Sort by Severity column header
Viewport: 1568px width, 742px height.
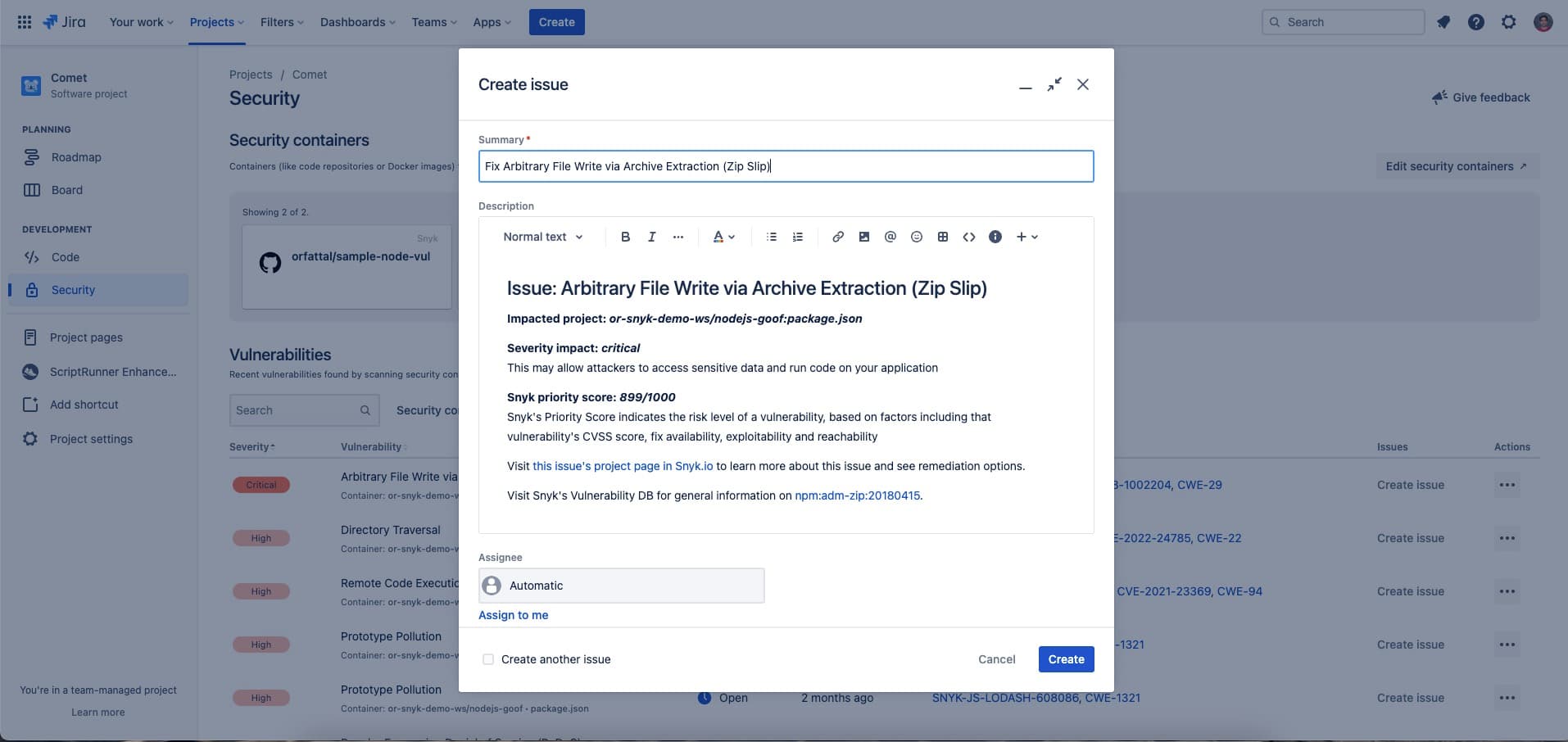click(252, 447)
